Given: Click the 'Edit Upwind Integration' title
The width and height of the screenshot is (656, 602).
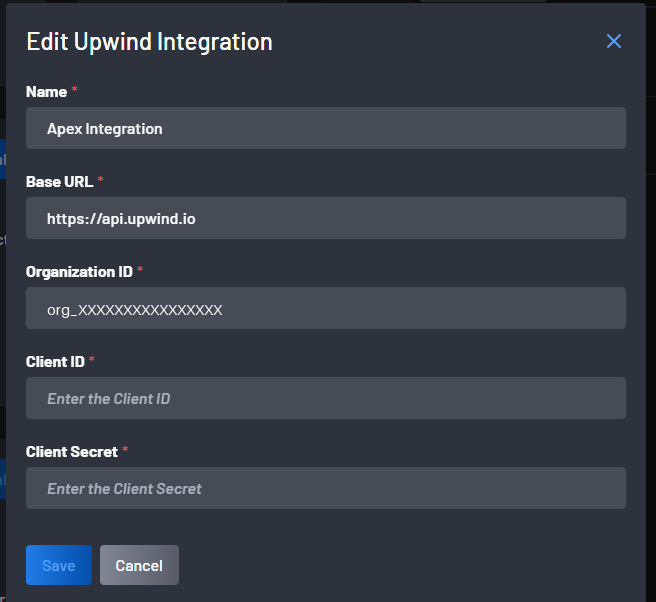Looking at the screenshot, I should tap(149, 42).
